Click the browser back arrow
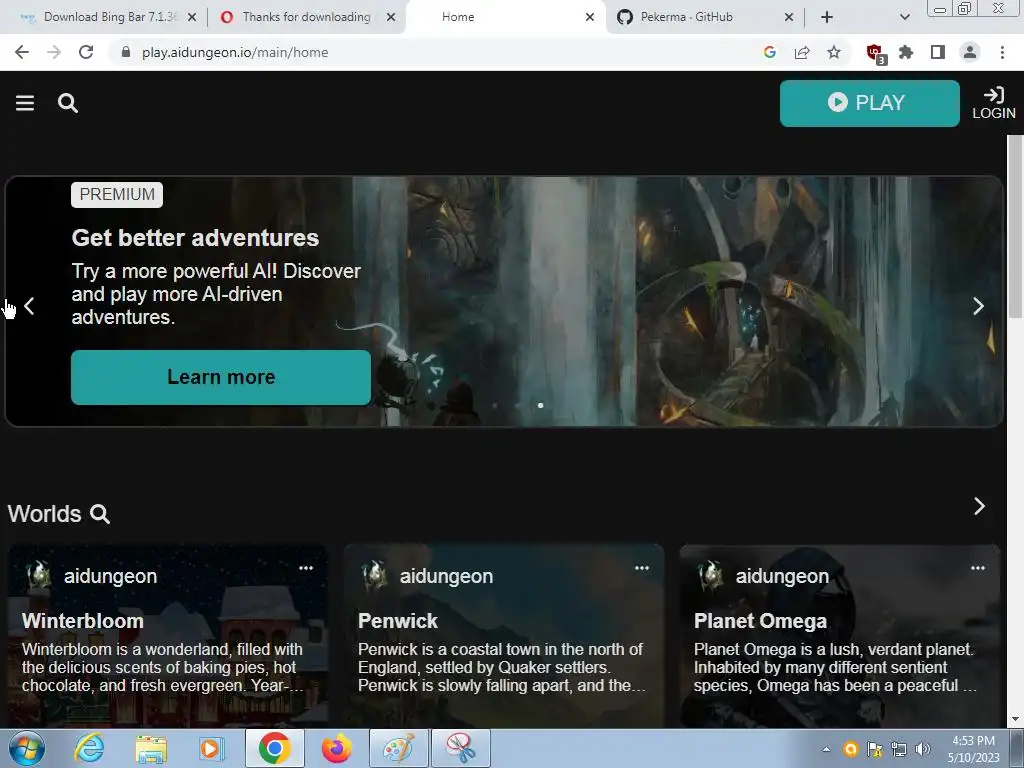Image resolution: width=1024 pixels, height=768 pixels. (x=22, y=52)
